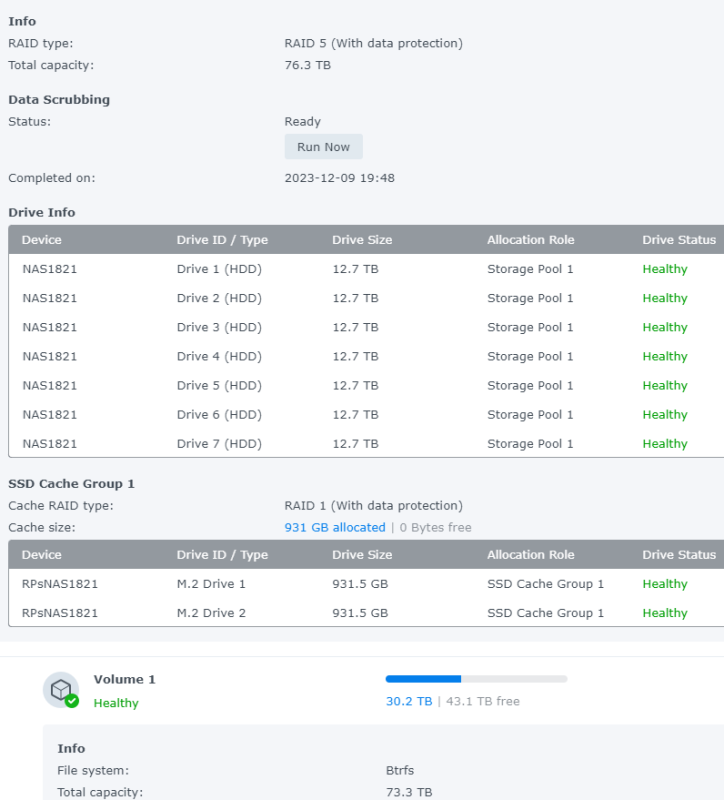Select the Drive 7 (HDD) row
This screenshot has height=800, width=724.
click(x=366, y=443)
